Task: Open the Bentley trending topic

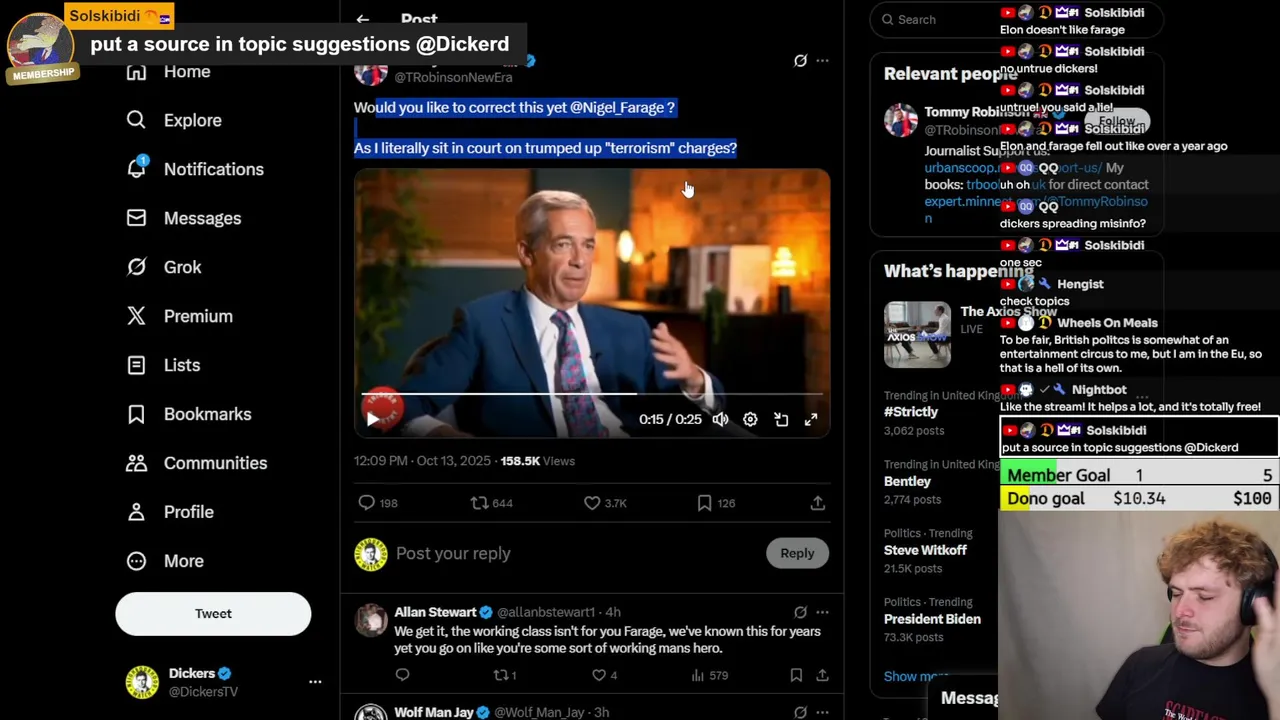Action: 907,481
